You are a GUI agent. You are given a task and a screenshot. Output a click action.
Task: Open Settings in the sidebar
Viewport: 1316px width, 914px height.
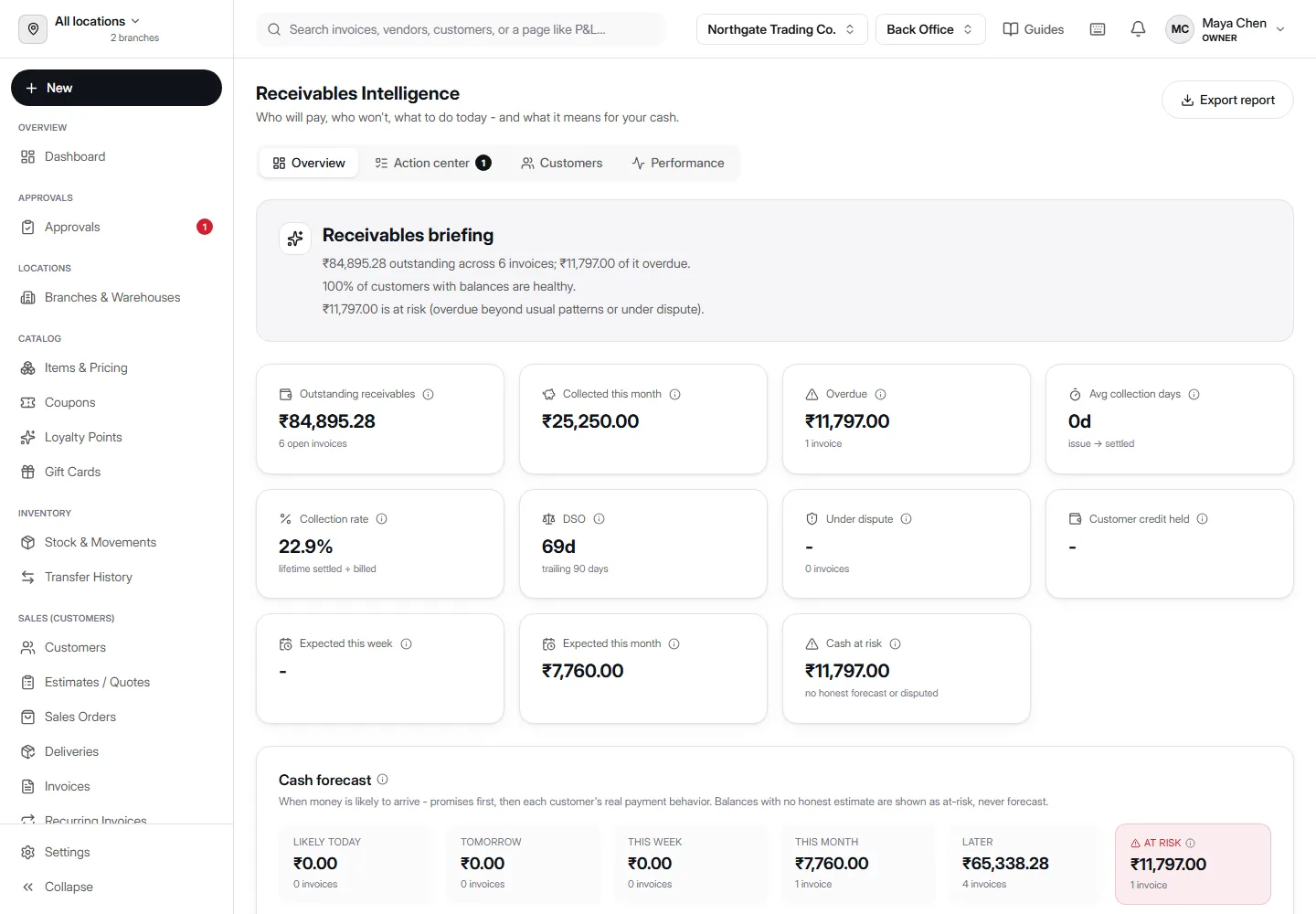pyautogui.click(x=116, y=852)
